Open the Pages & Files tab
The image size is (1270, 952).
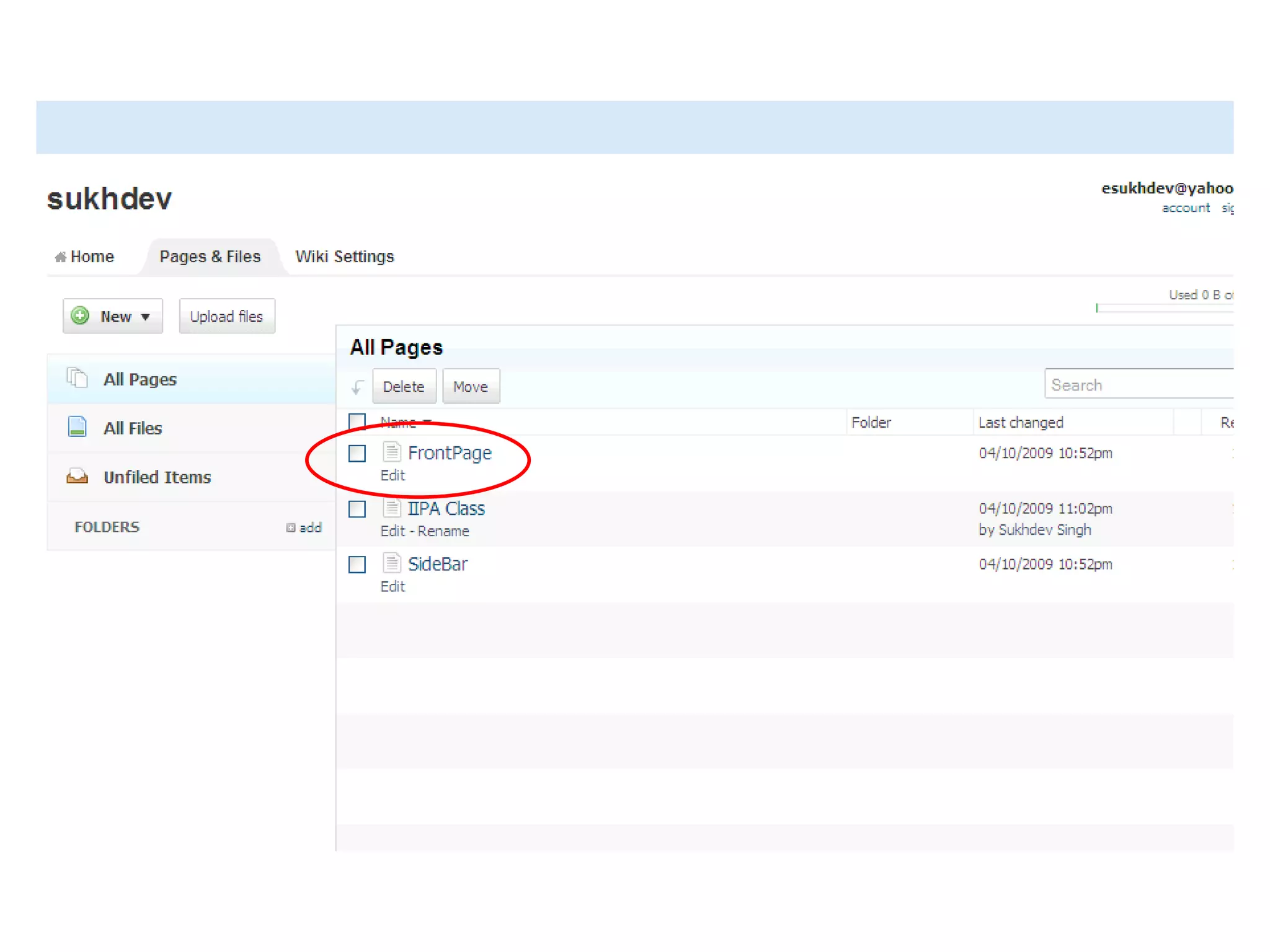(x=210, y=257)
